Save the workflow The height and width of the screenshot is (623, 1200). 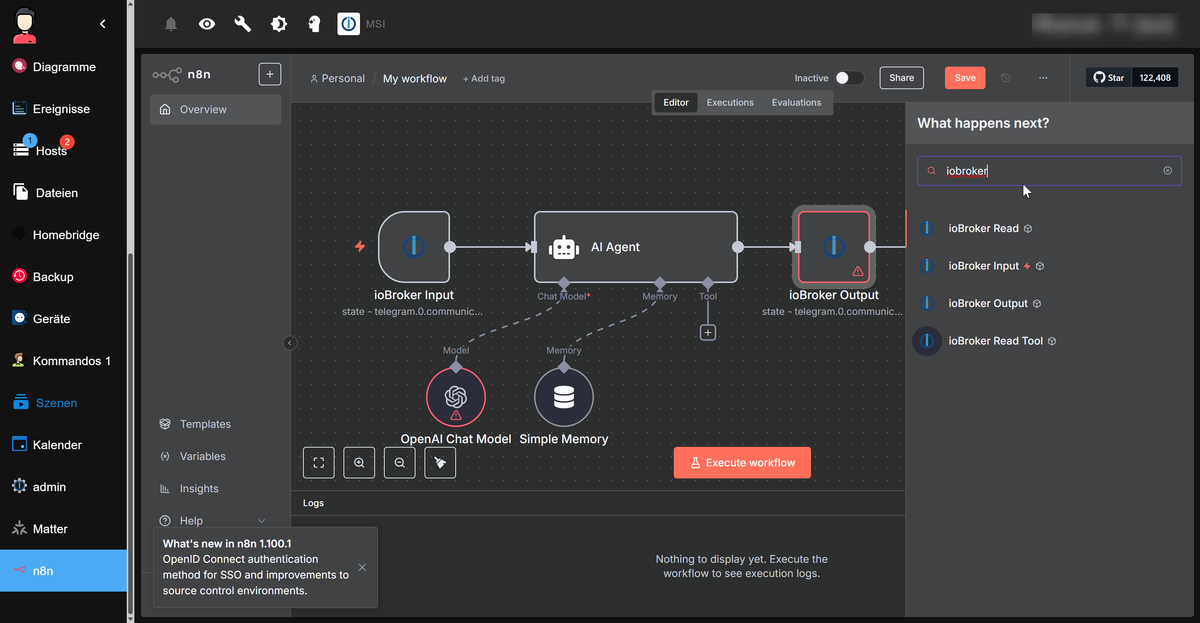965,78
